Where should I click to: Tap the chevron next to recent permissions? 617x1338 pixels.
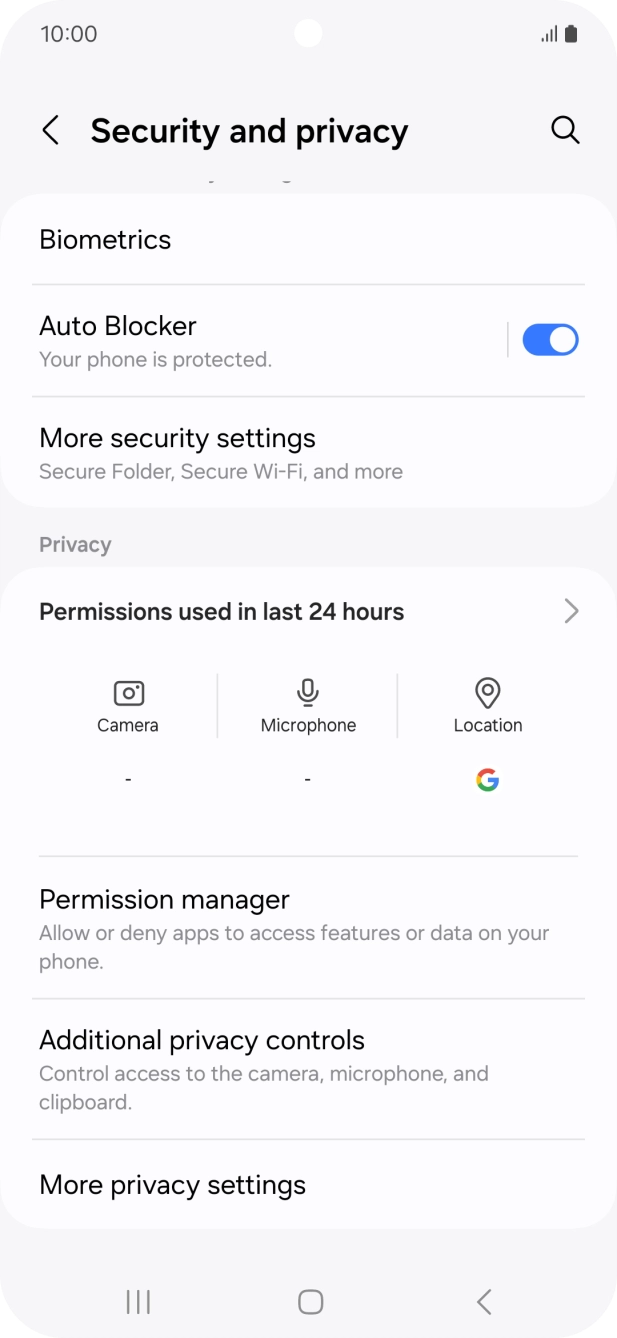pos(571,611)
